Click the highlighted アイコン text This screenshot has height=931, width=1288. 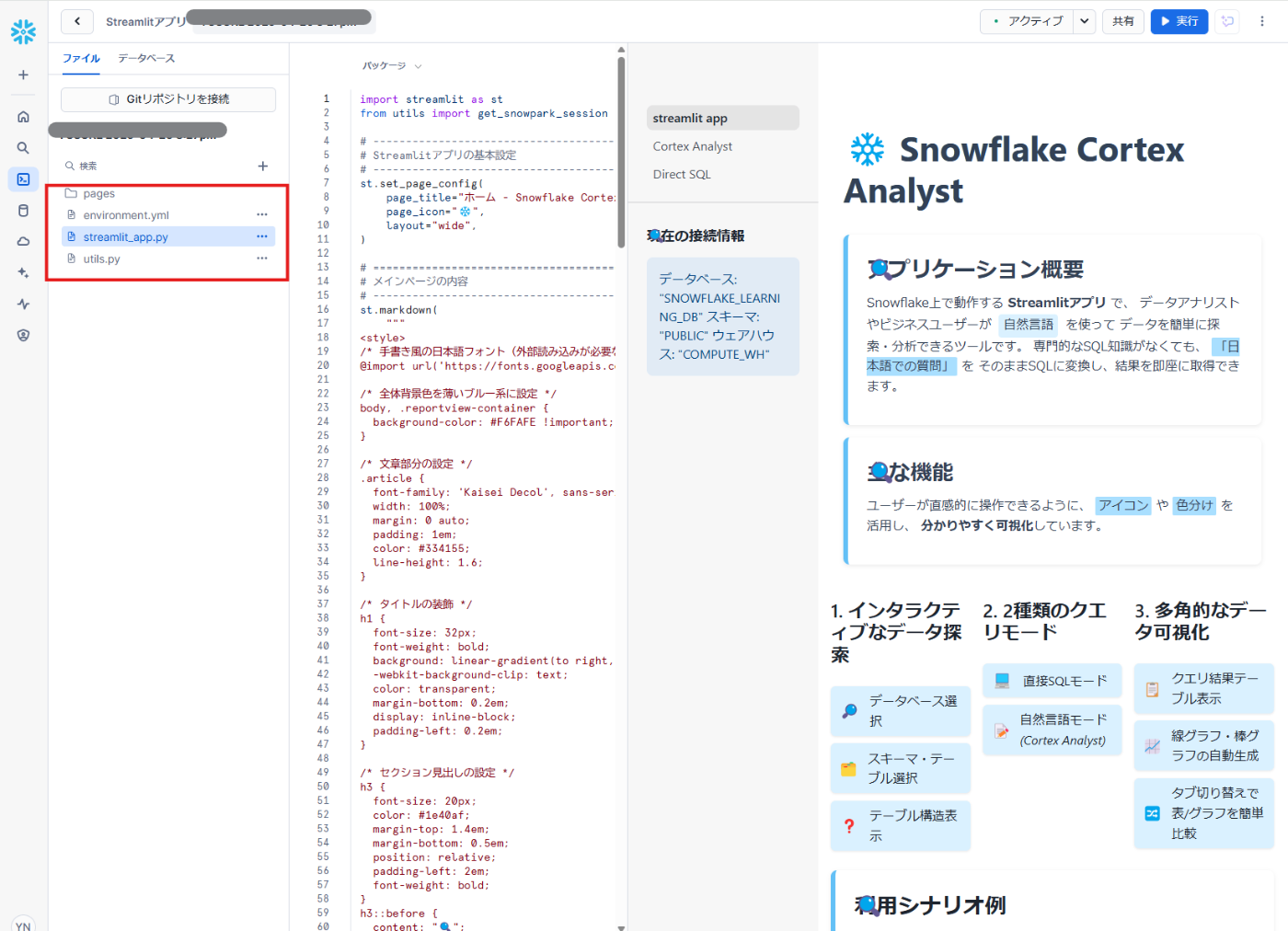1123,505
